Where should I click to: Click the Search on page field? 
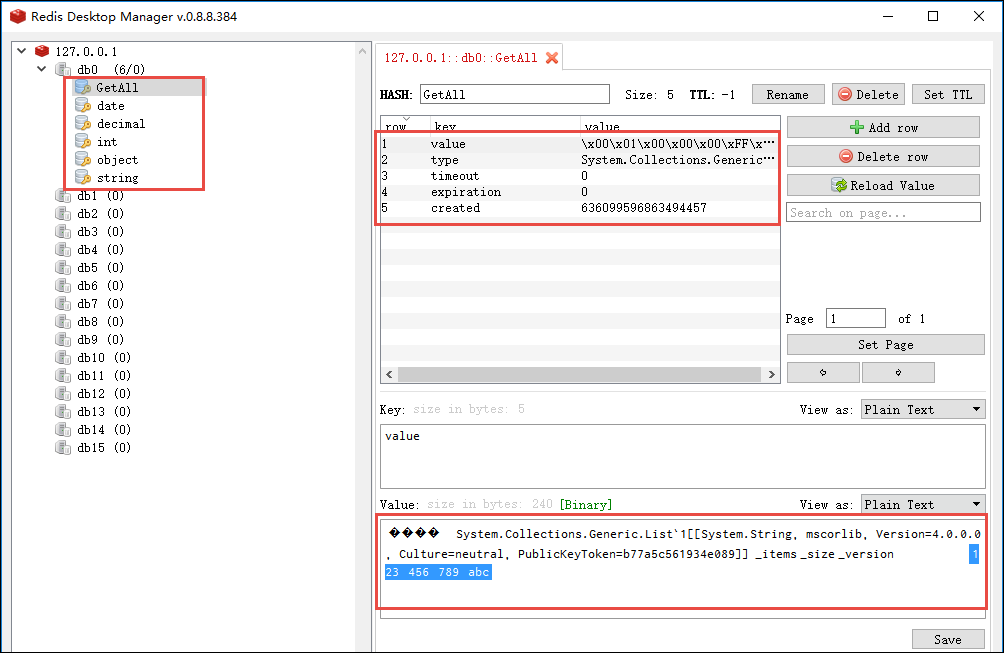883,213
